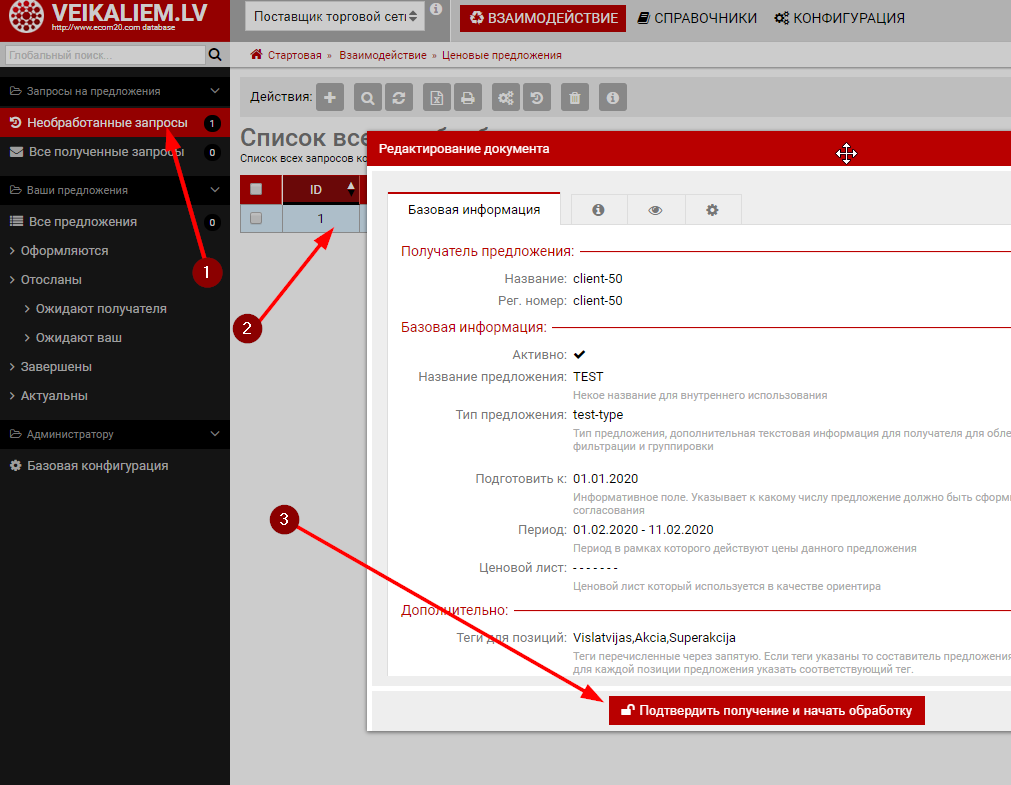Click the search magnifier in actions toolbar
1011x785 pixels.
tap(368, 97)
